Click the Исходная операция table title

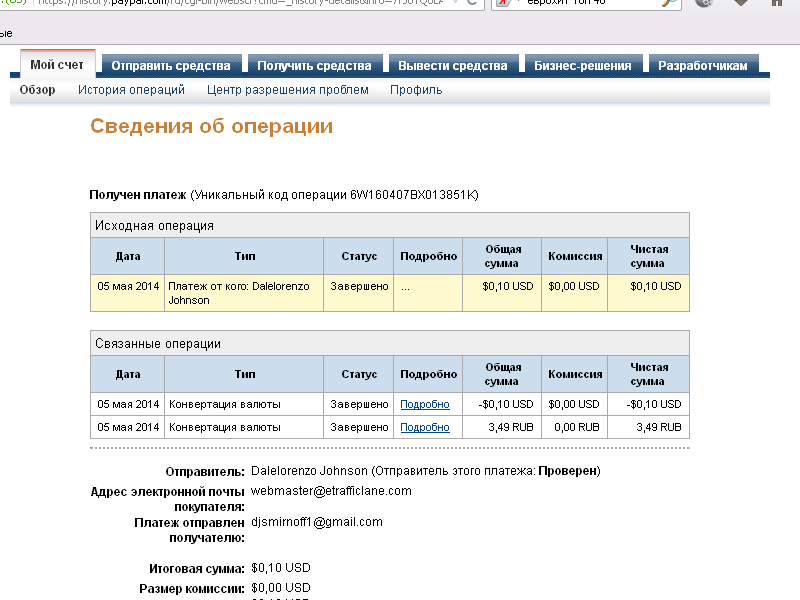point(154,226)
